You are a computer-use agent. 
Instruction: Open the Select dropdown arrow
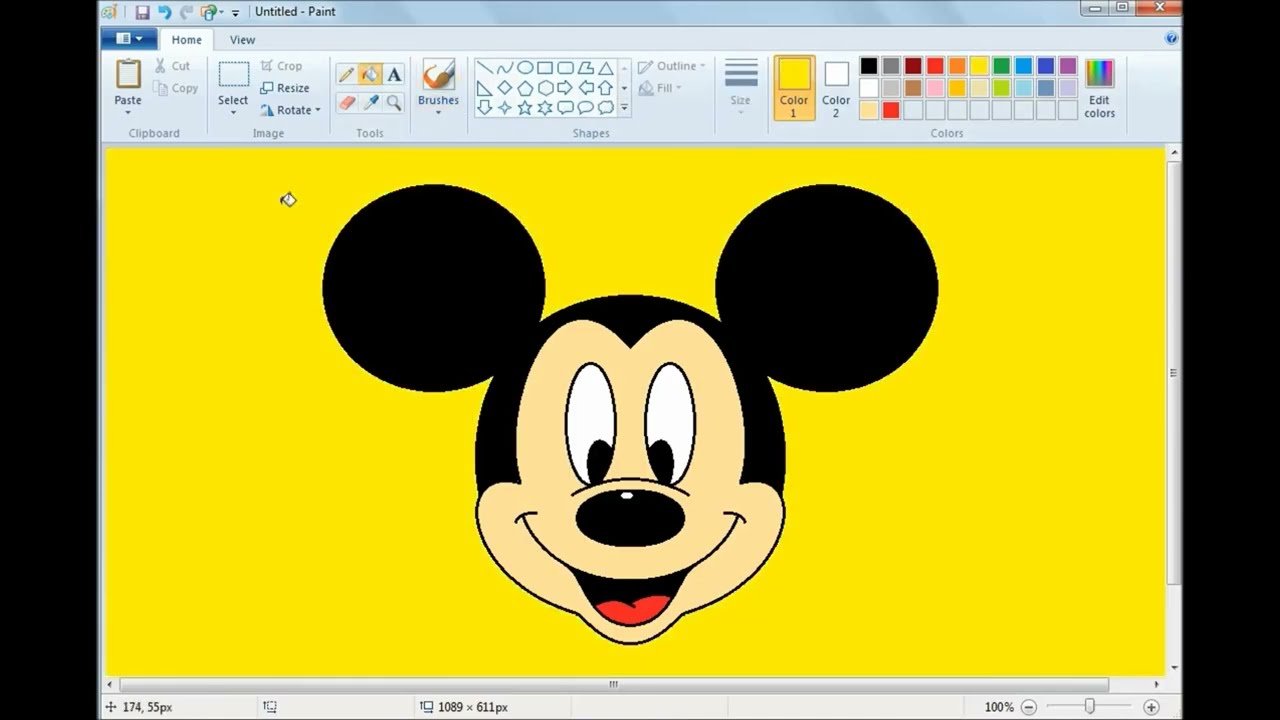[233, 112]
